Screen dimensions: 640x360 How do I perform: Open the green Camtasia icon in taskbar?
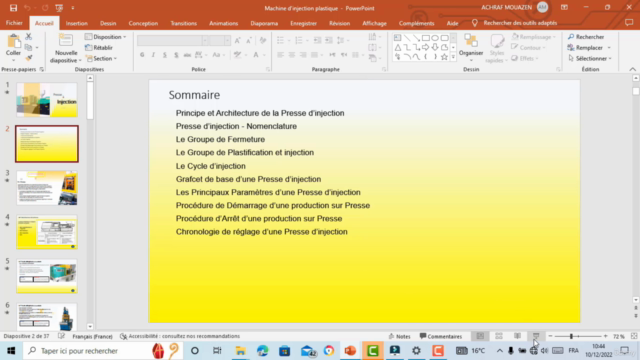[x=373, y=351]
